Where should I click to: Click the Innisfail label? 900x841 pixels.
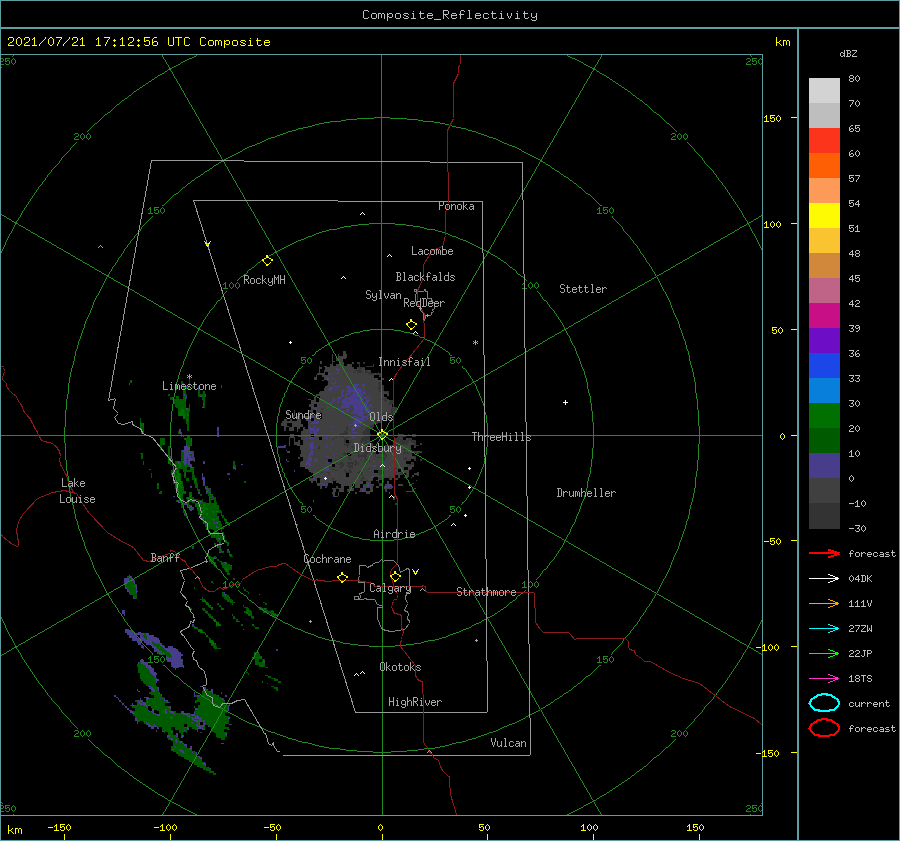404,362
